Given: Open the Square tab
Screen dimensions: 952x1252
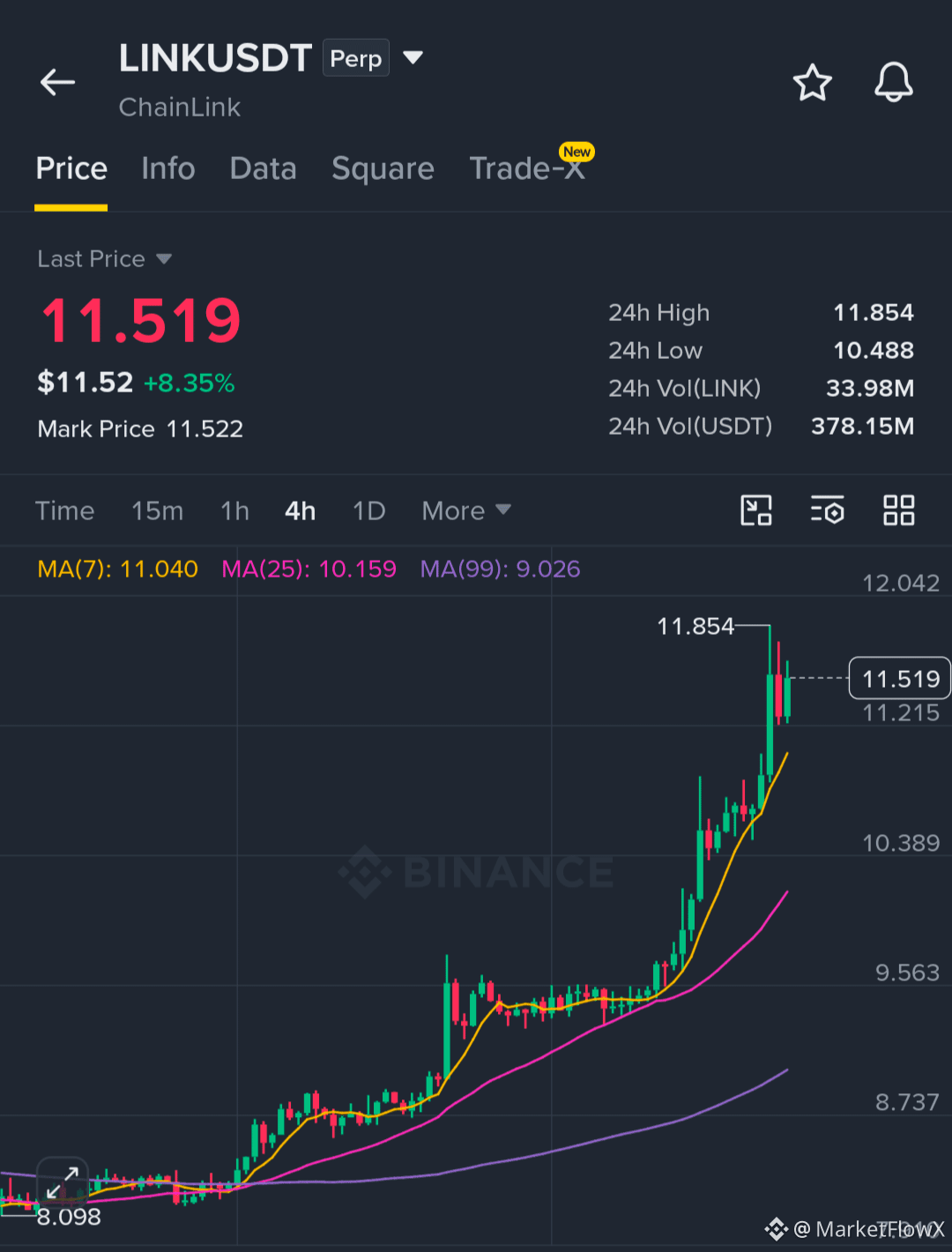Looking at the screenshot, I should pos(383,168).
